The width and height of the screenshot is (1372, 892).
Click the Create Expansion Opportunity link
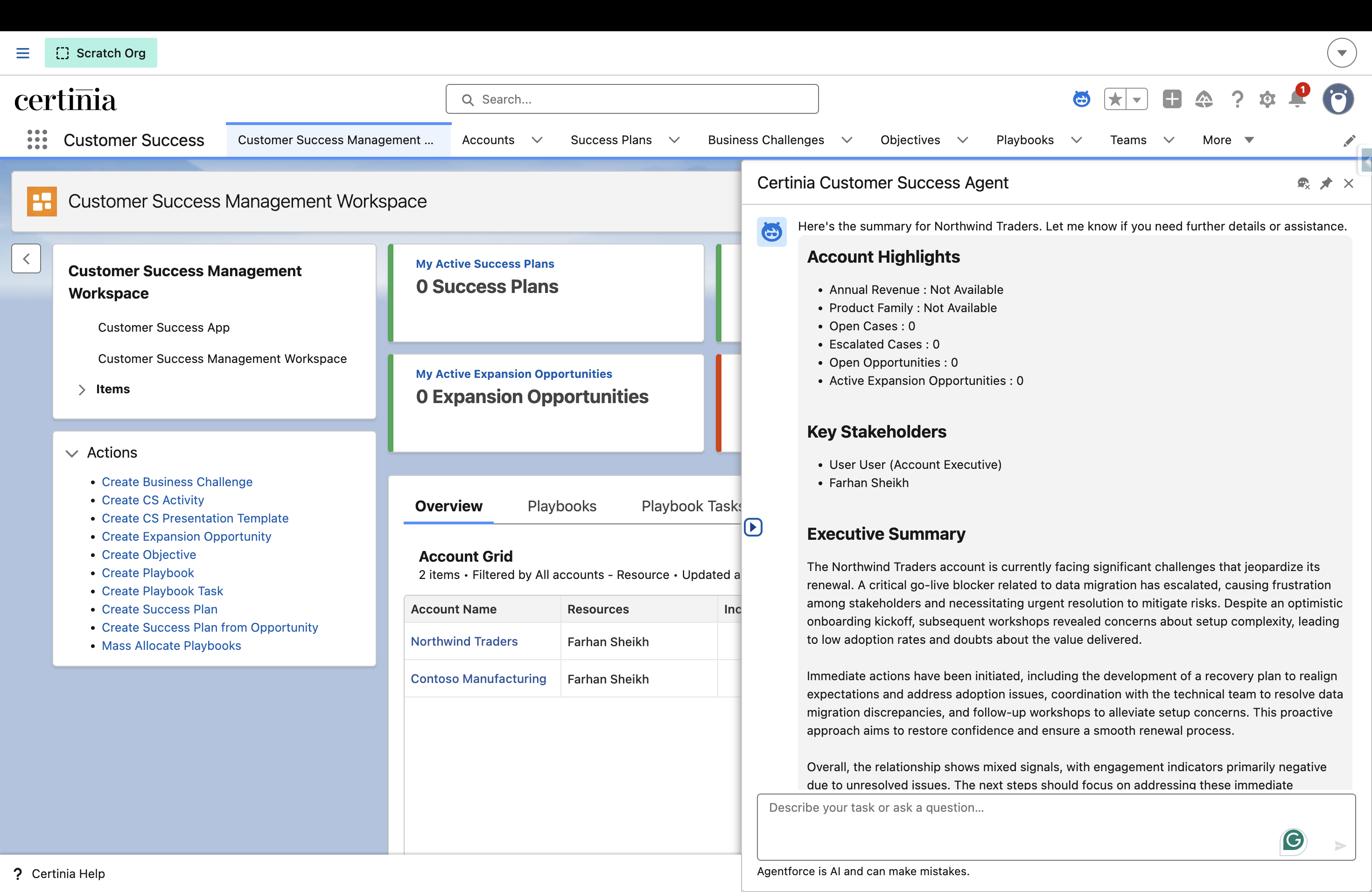click(186, 537)
